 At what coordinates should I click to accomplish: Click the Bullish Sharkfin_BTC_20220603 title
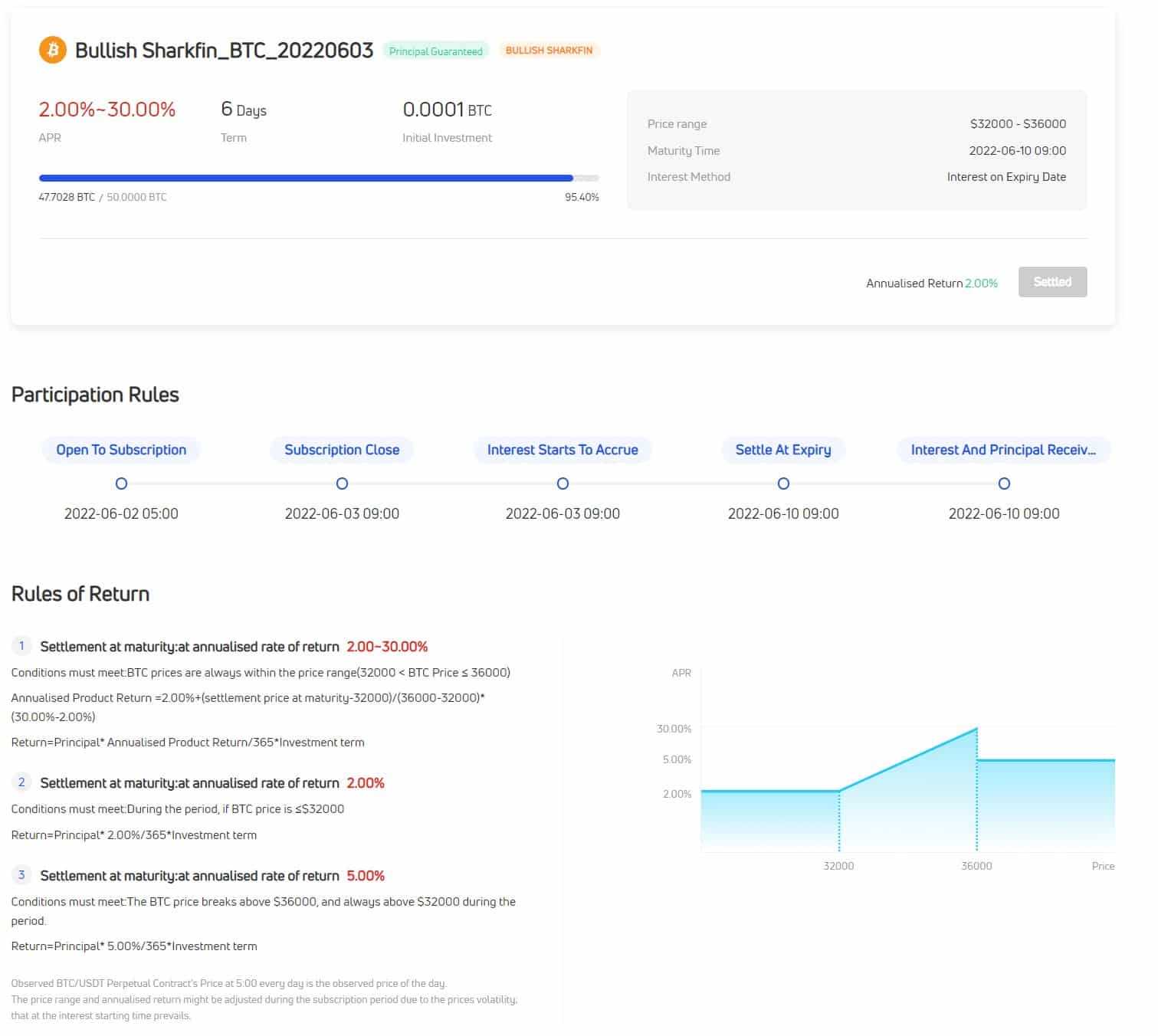point(224,51)
